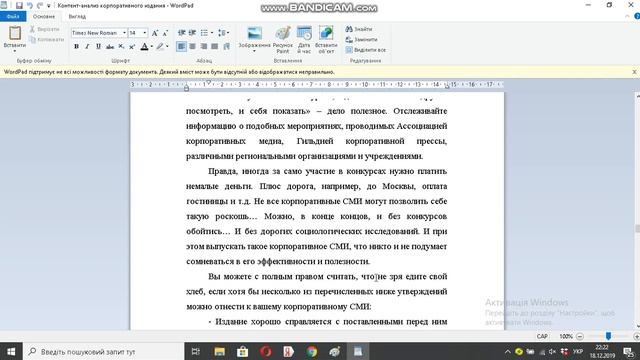The width and height of the screenshot is (640, 360).
Task: Click the Decrease indent icon
Action: tap(182, 33)
